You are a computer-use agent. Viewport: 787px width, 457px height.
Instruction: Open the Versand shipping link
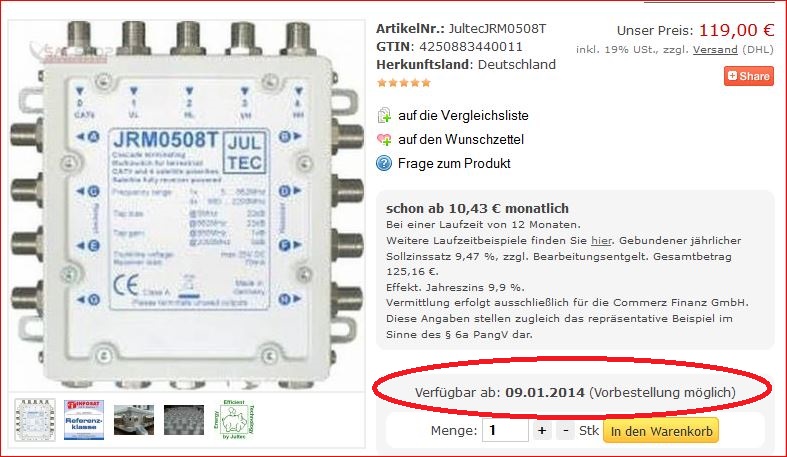[715, 50]
